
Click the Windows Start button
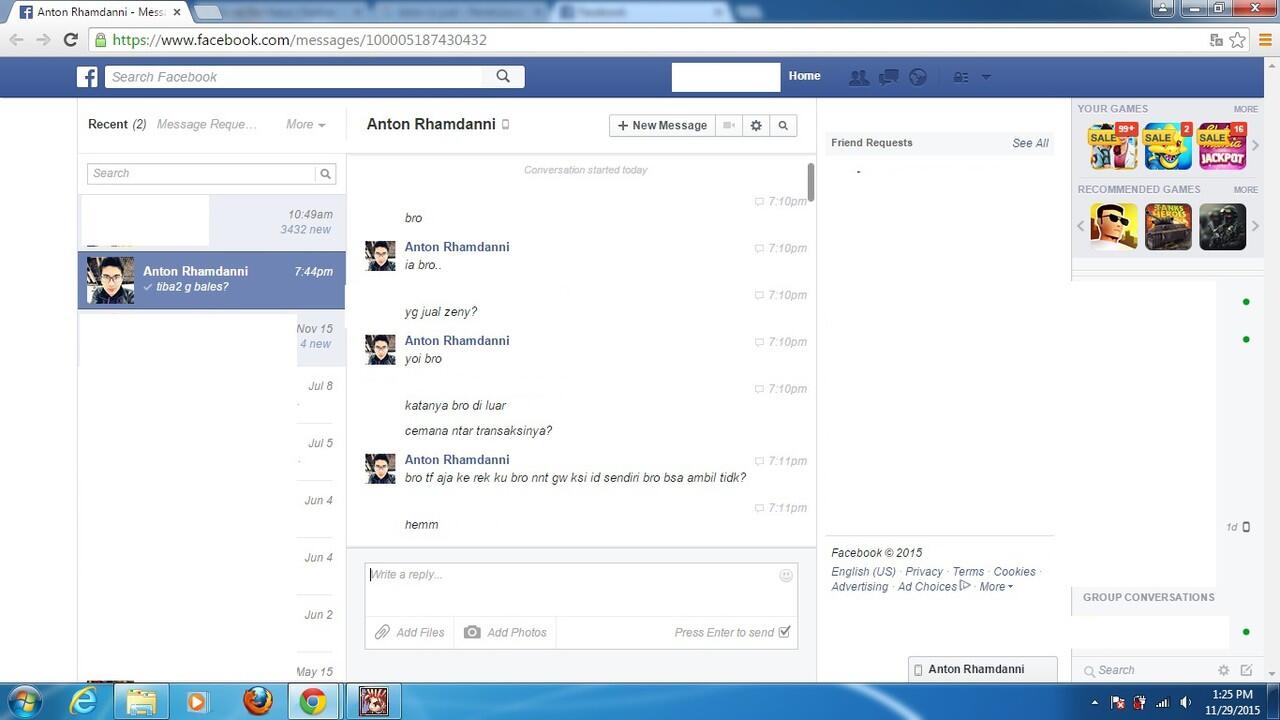coord(23,701)
